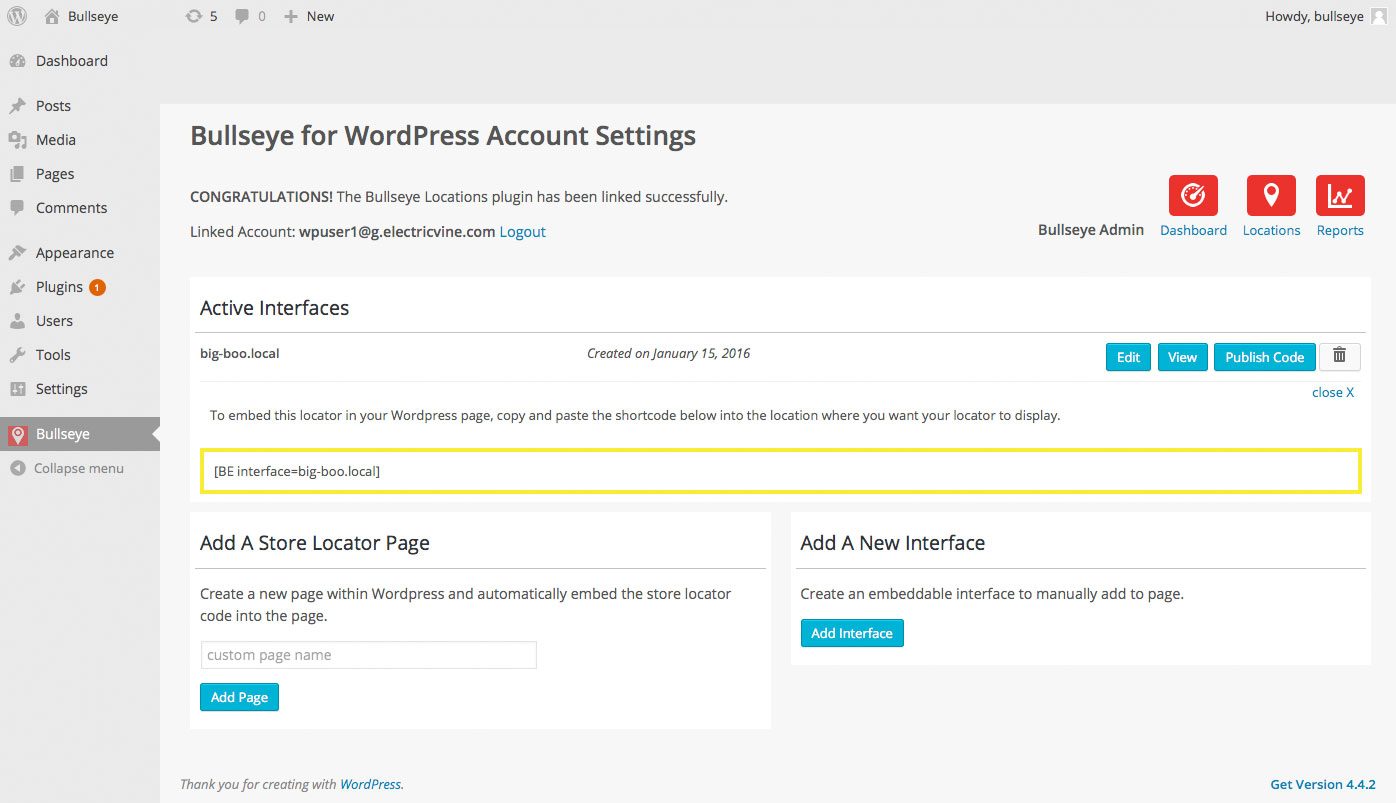Click the Appearance paintbrush icon

(17, 253)
